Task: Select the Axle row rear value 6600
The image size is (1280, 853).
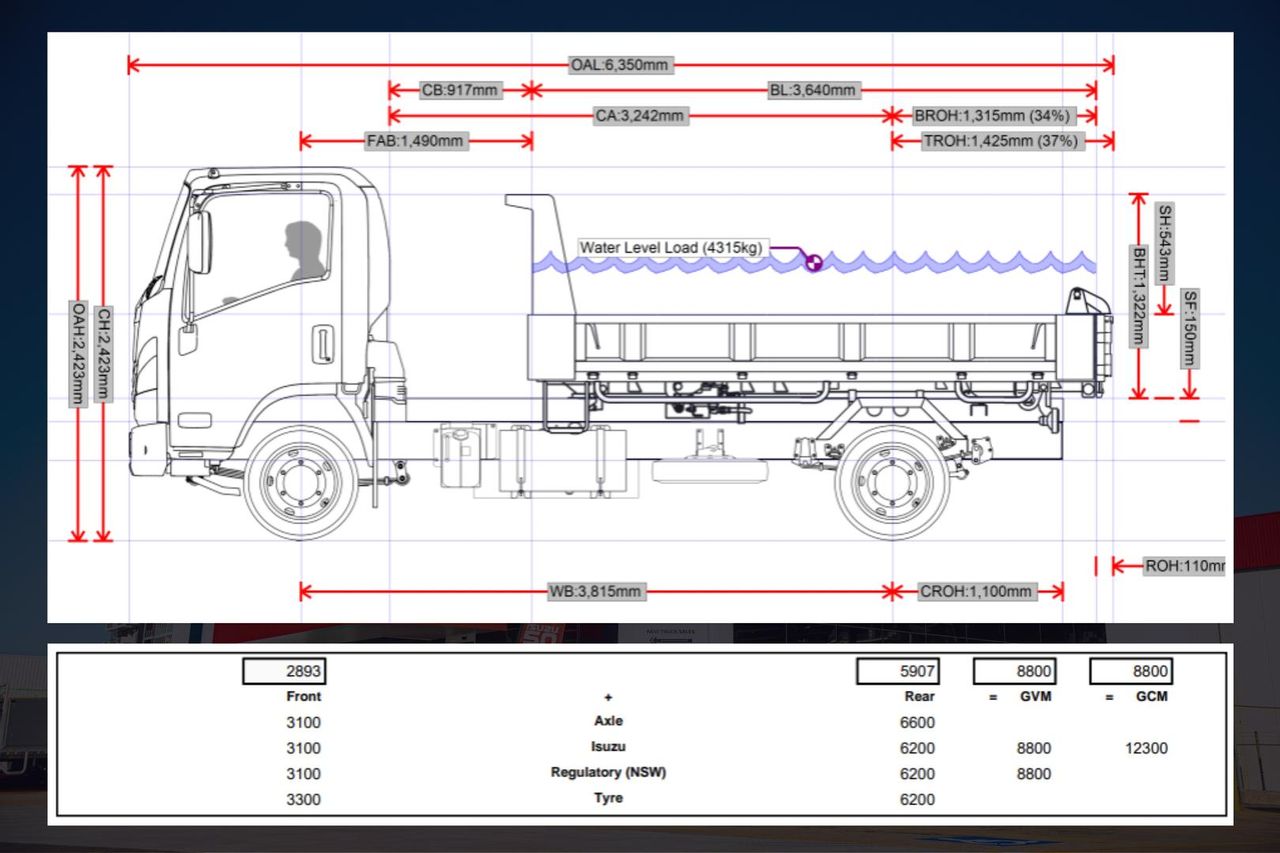Action: click(x=917, y=723)
